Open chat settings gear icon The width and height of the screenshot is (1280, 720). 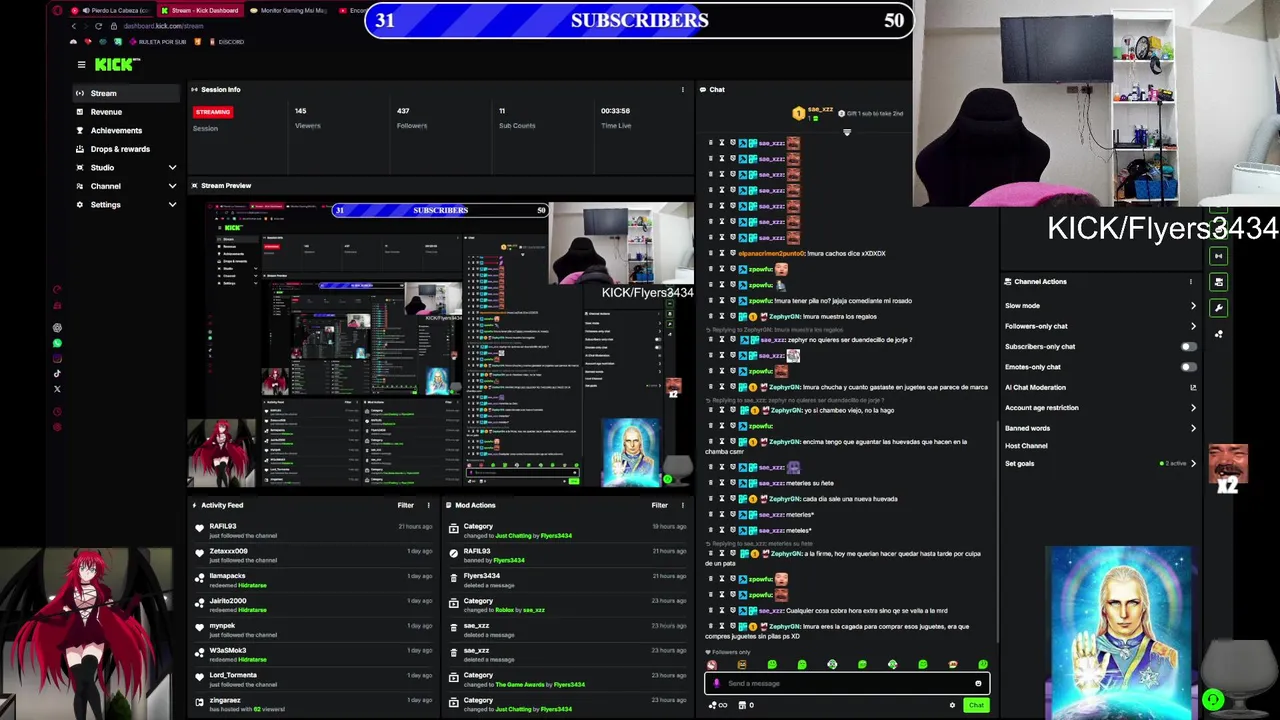952,706
